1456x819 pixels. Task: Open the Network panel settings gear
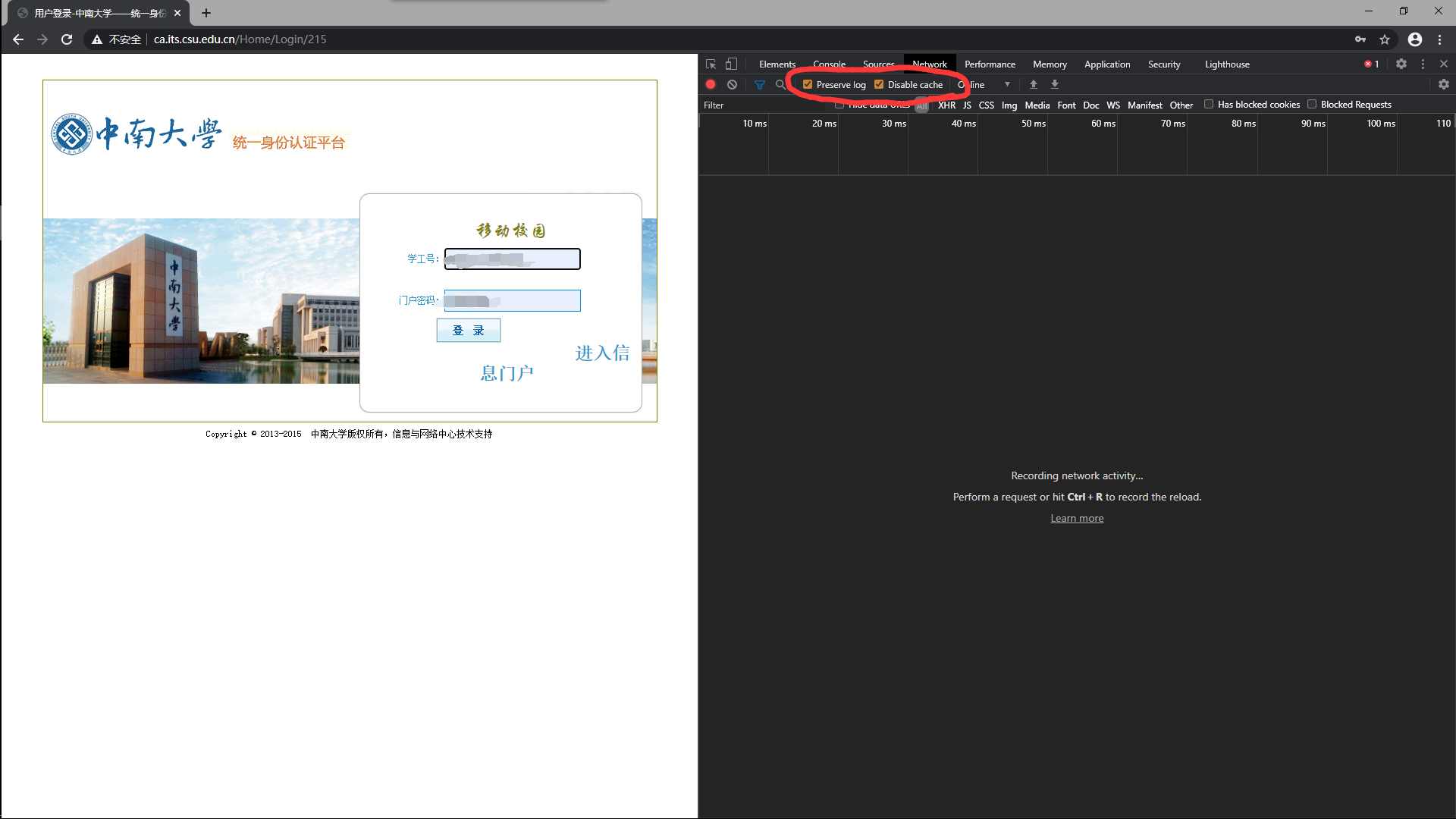pyautogui.click(x=1443, y=85)
